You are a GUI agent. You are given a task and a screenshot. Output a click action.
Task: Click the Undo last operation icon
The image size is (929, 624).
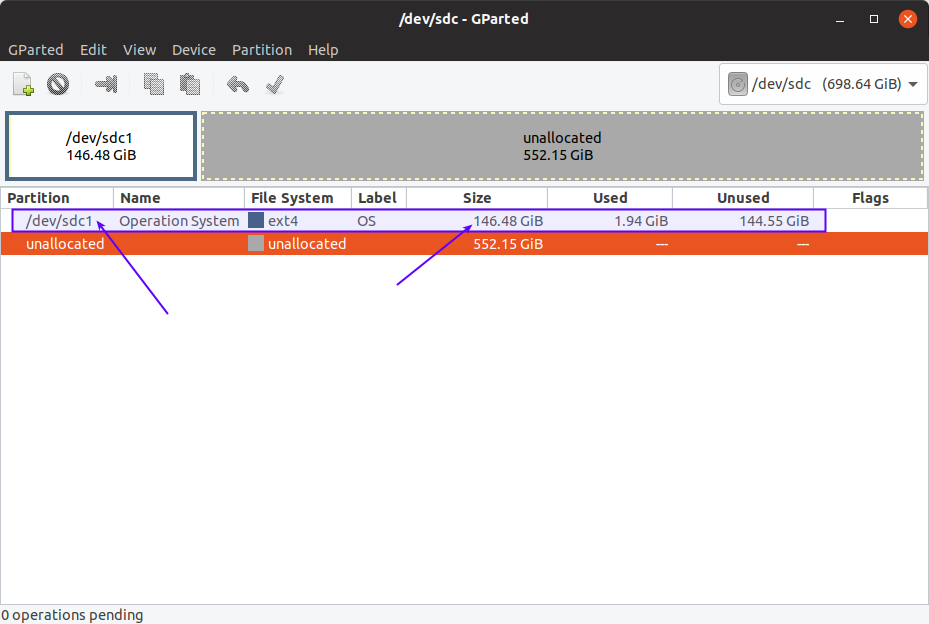coord(237,85)
